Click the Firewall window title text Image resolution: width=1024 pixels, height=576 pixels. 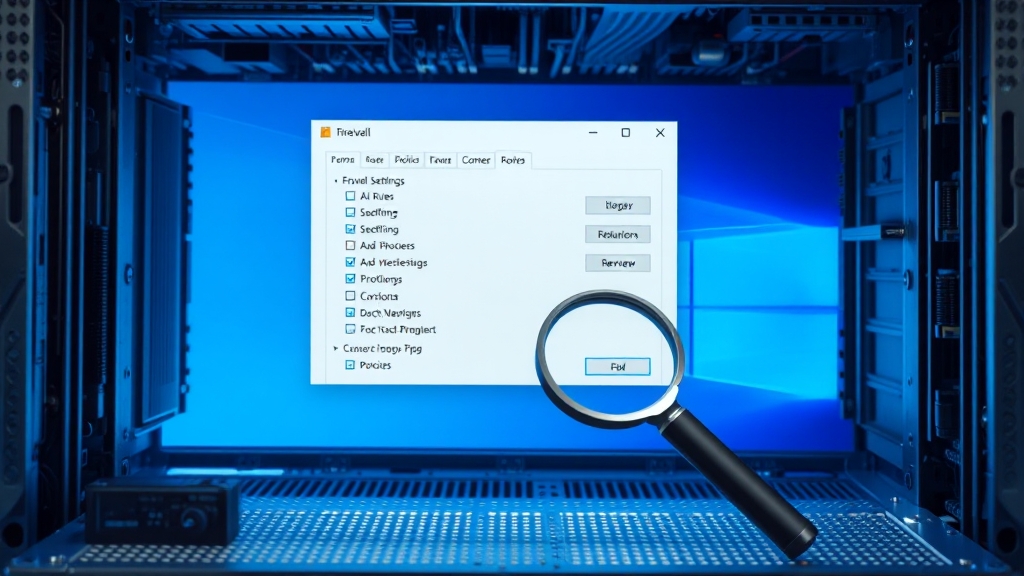point(353,133)
